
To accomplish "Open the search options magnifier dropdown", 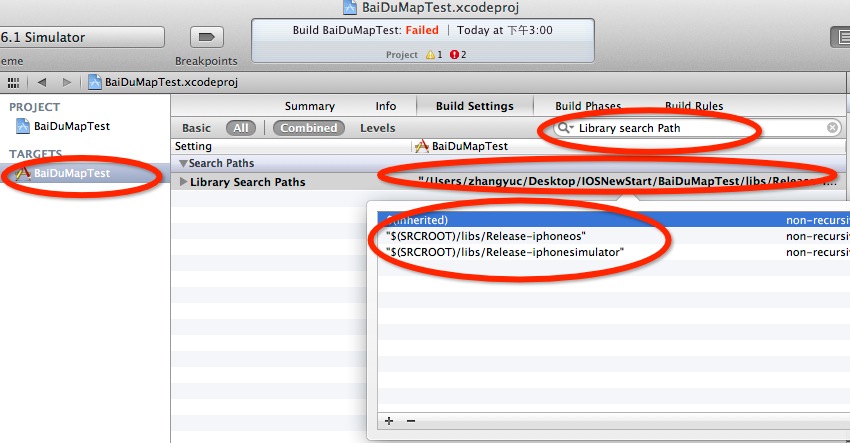I will 565,128.
